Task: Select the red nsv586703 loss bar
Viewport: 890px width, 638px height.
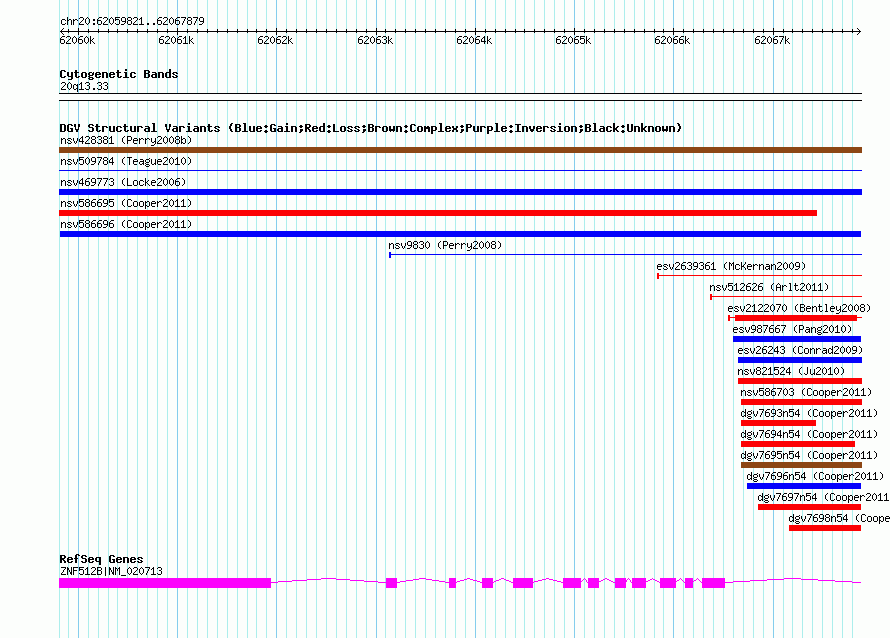Action: click(801, 402)
